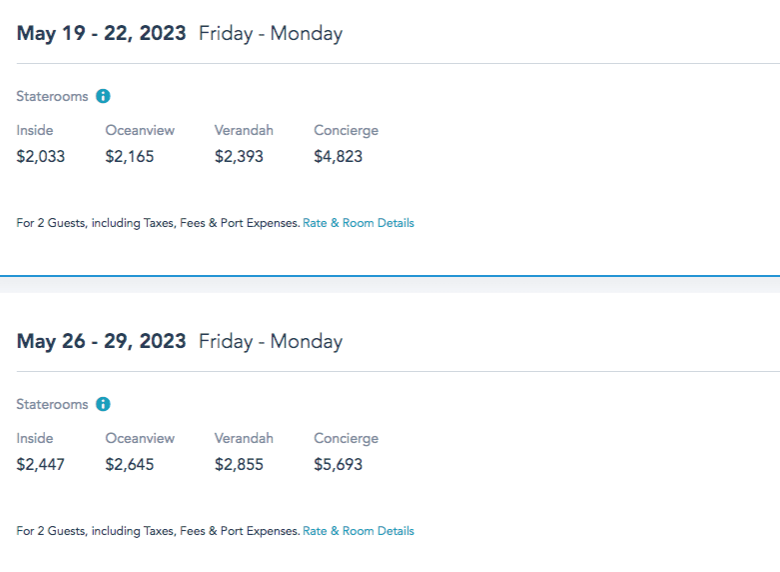Choose the $2,645 Oceanview stateroom price
The height and width of the screenshot is (572, 780).
coord(130,465)
